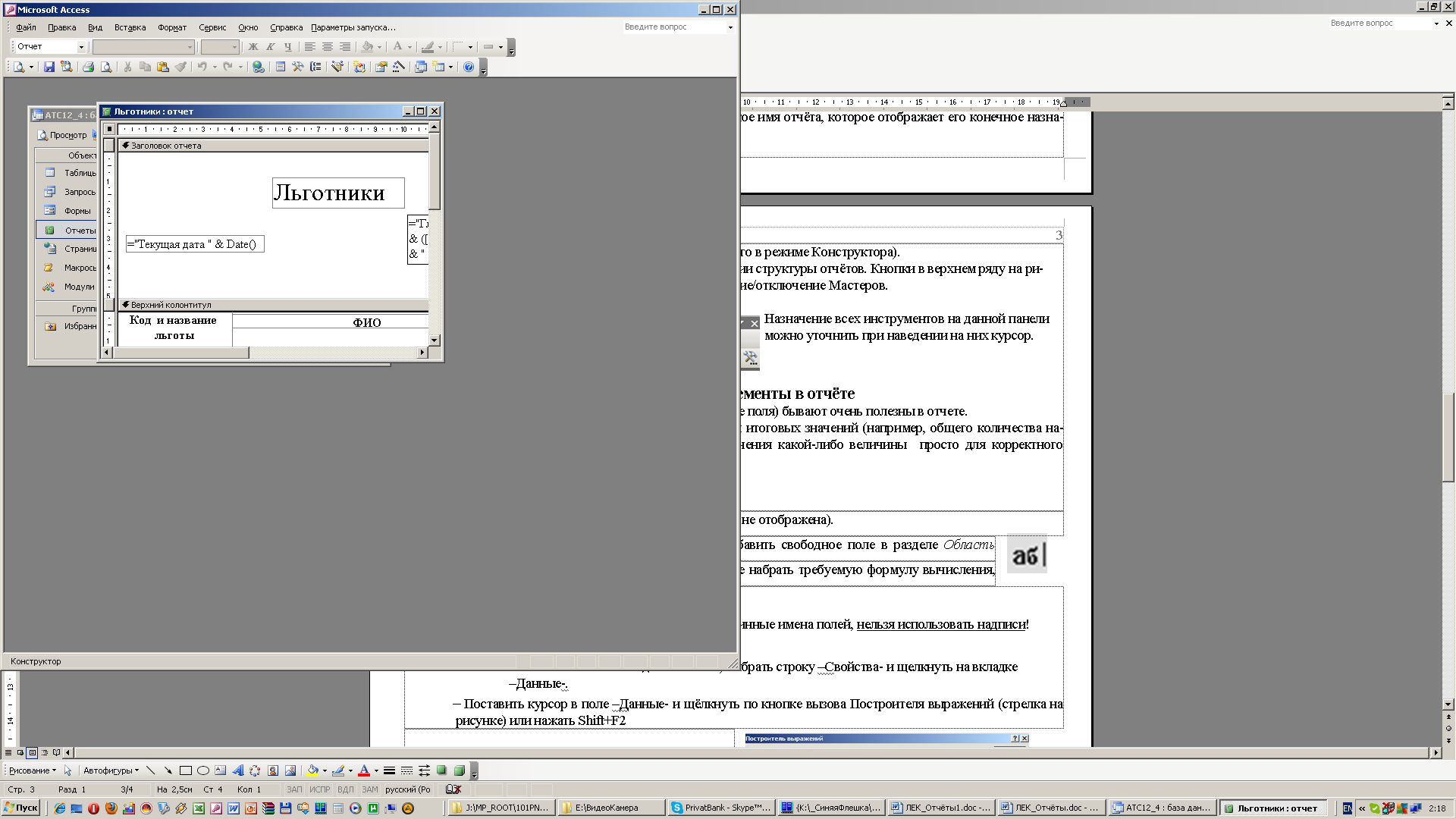This screenshot has height=819, width=1456.
Task: Open Microsoft Access Help question icon
Action: click(469, 67)
